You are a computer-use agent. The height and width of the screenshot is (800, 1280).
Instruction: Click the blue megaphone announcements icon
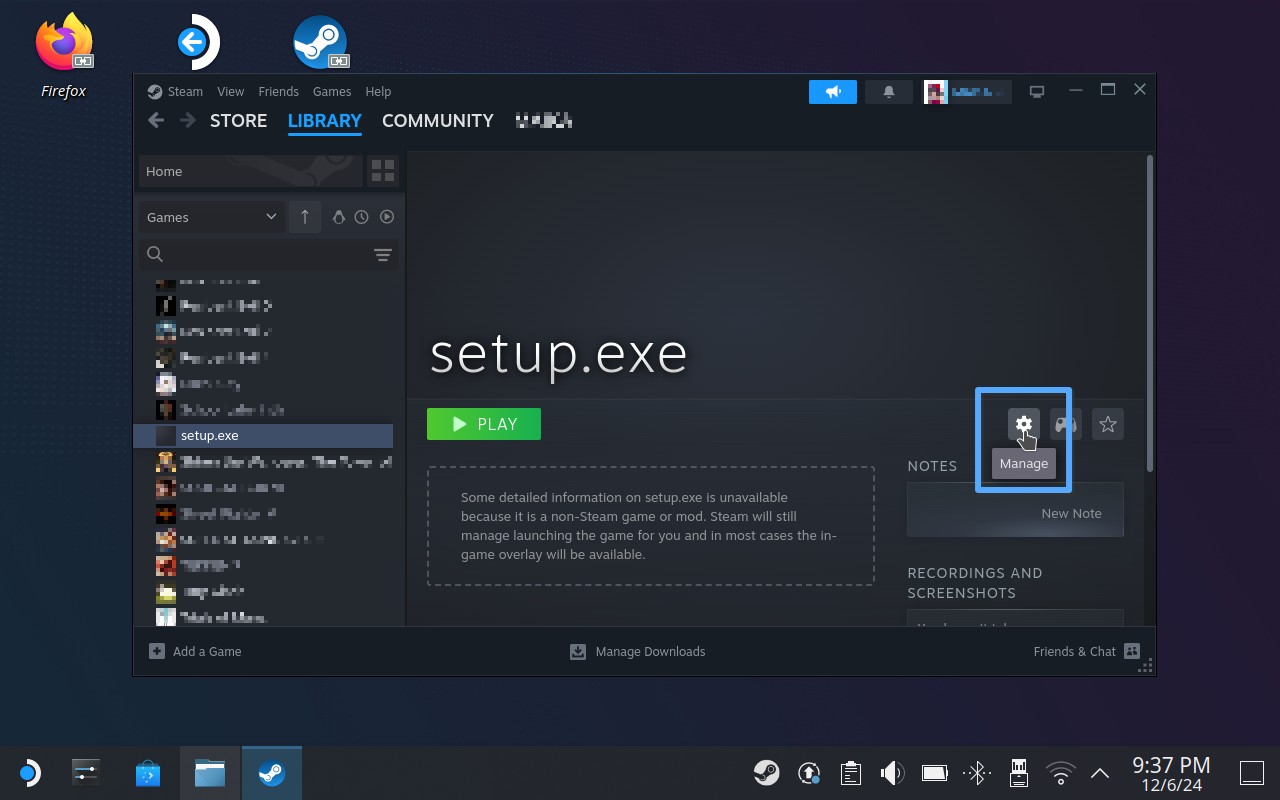pyautogui.click(x=832, y=92)
